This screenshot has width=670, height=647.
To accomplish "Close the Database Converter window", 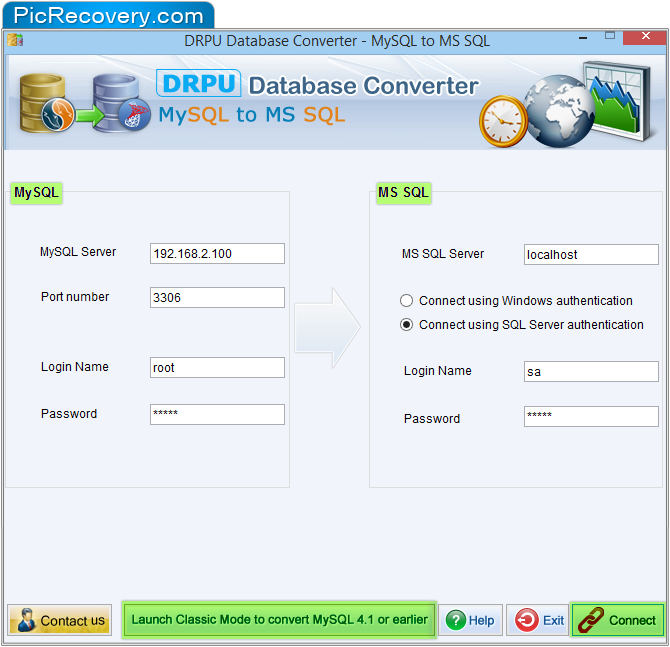I will coord(645,36).
